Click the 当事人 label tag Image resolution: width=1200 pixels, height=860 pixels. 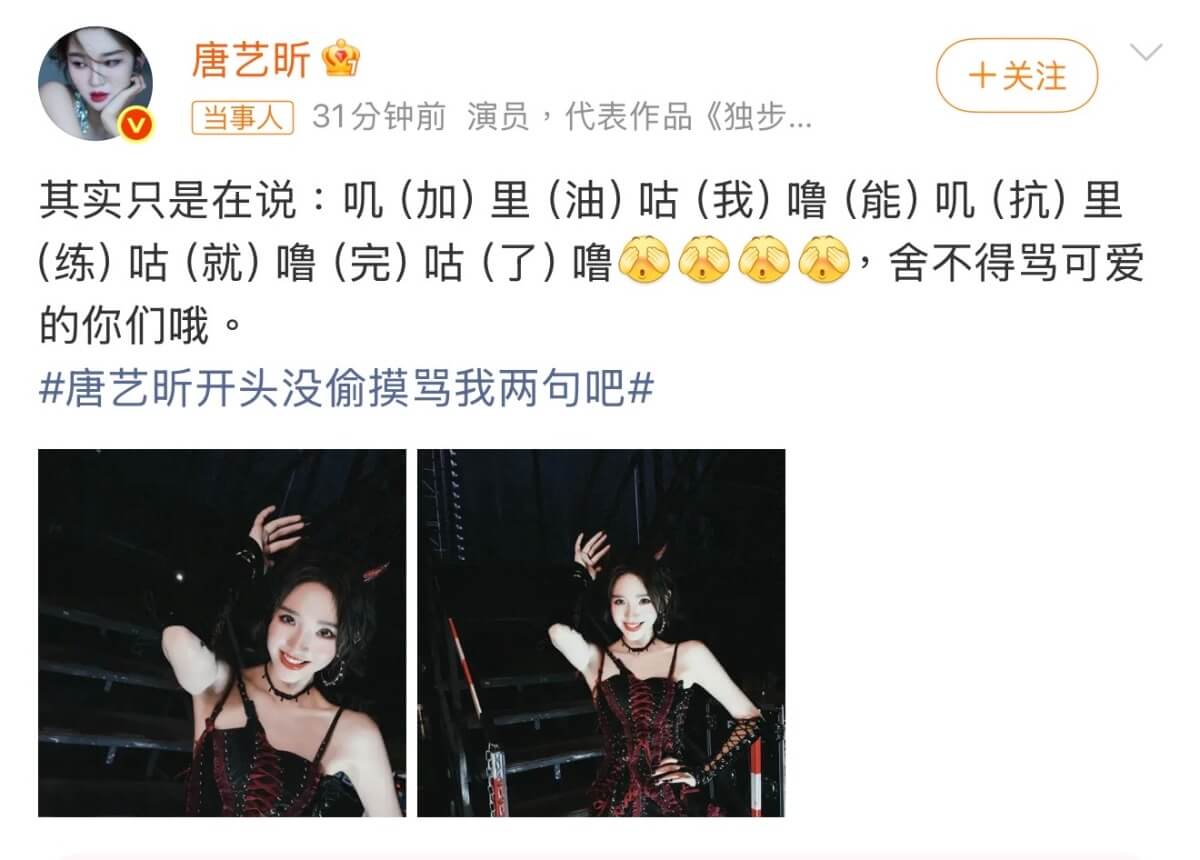click(x=243, y=119)
